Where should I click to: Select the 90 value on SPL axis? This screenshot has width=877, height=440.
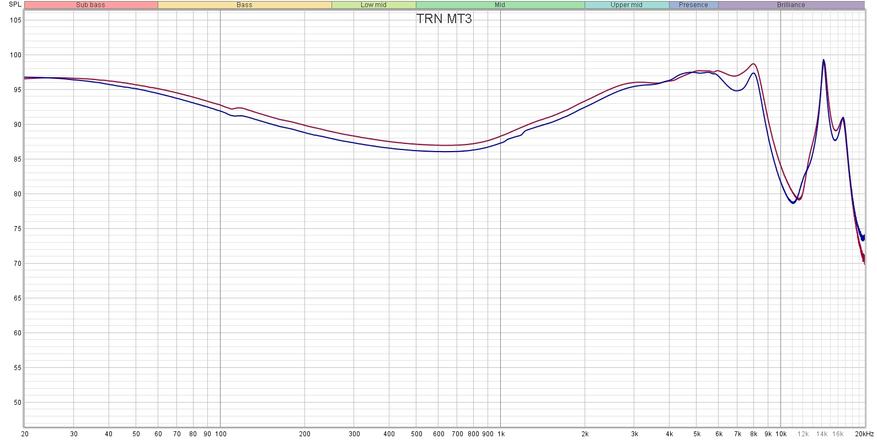pyautogui.click(x=17, y=124)
